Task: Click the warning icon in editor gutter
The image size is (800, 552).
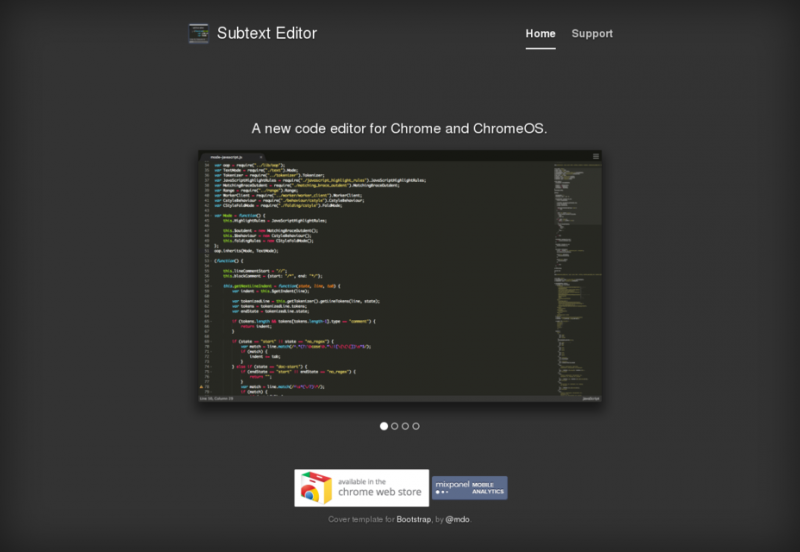Action: [x=202, y=387]
